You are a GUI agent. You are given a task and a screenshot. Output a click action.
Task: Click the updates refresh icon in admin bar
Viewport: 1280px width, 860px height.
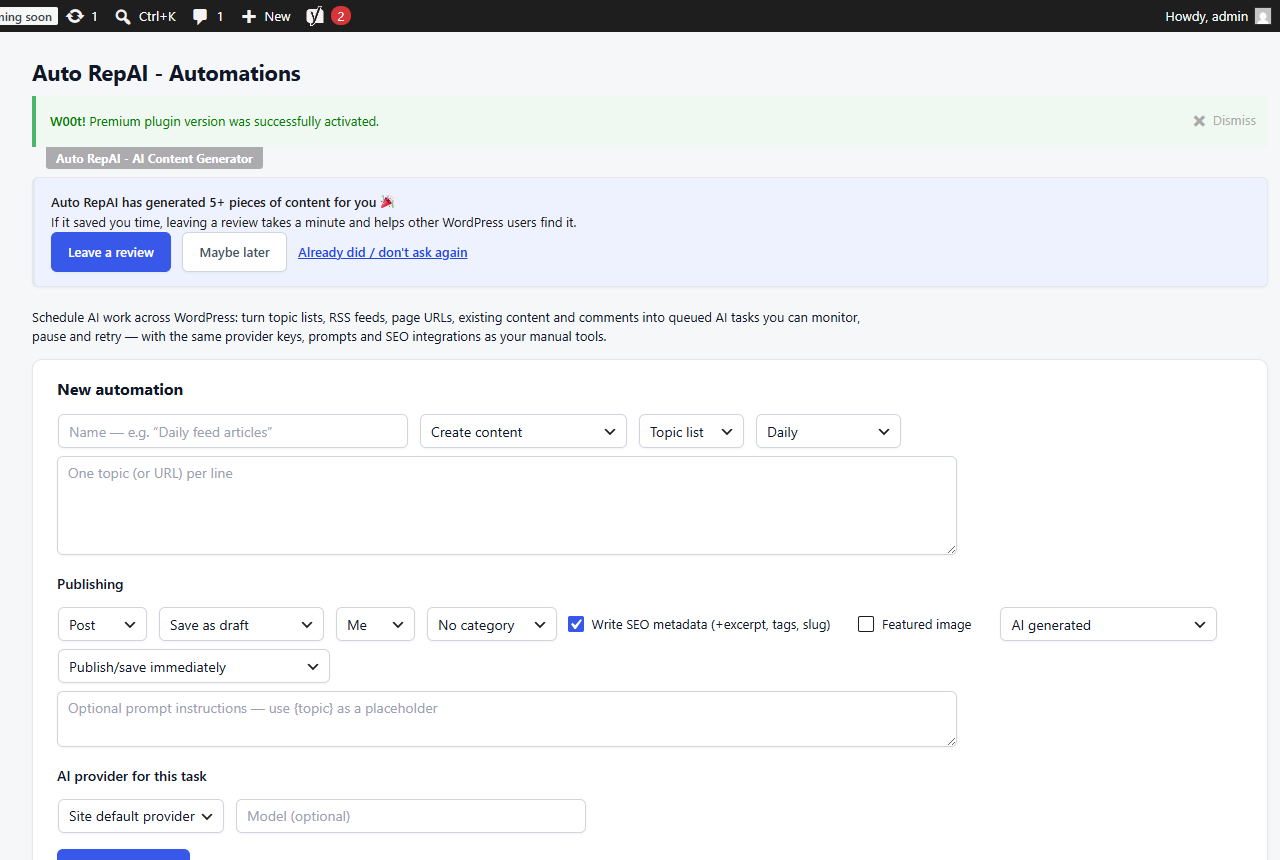pos(75,16)
